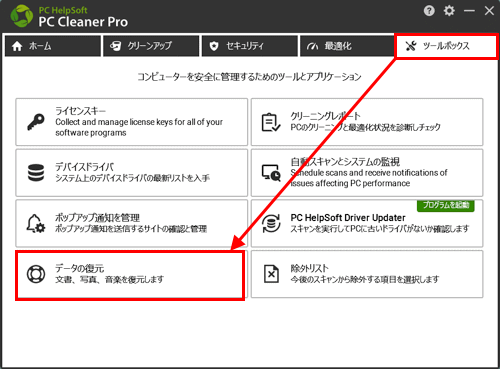Open ポップアップ通知を管理 card
Screen dimensions: 500x369
tap(132, 223)
